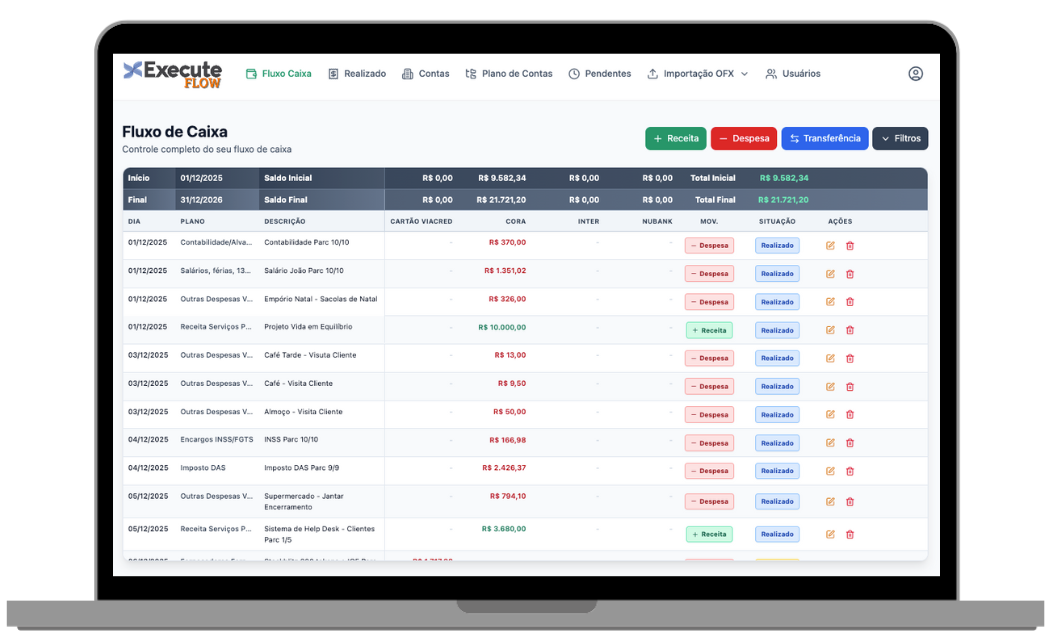Toggle the Receita badge on Projeto Vida row
The height and width of the screenshot is (640, 1048).
tap(708, 329)
